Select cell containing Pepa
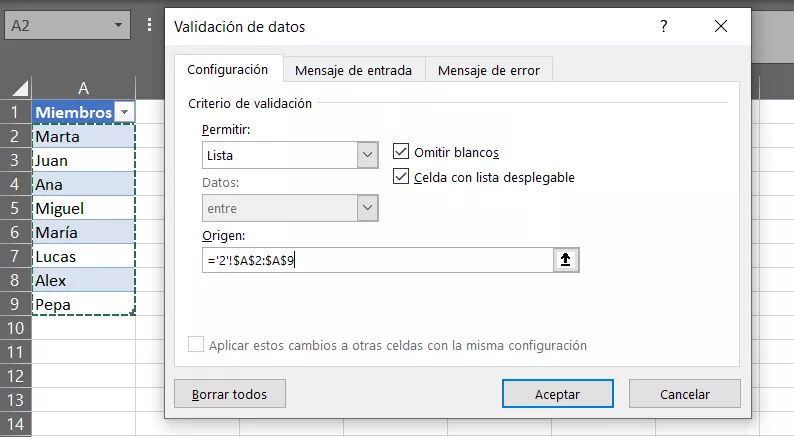The height and width of the screenshot is (437, 794). pyautogui.click(x=84, y=304)
